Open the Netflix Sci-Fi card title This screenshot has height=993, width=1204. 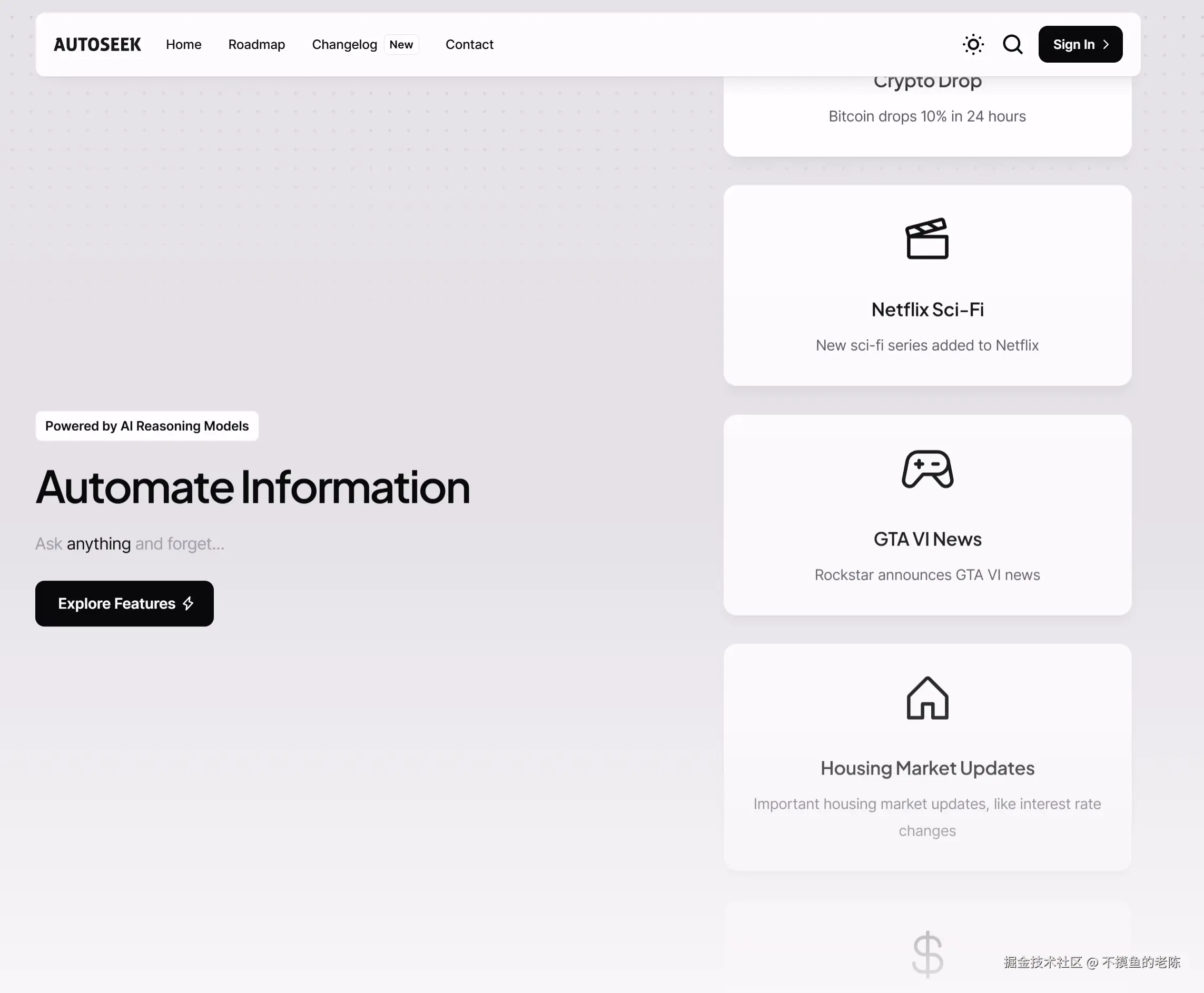tap(927, 310)
